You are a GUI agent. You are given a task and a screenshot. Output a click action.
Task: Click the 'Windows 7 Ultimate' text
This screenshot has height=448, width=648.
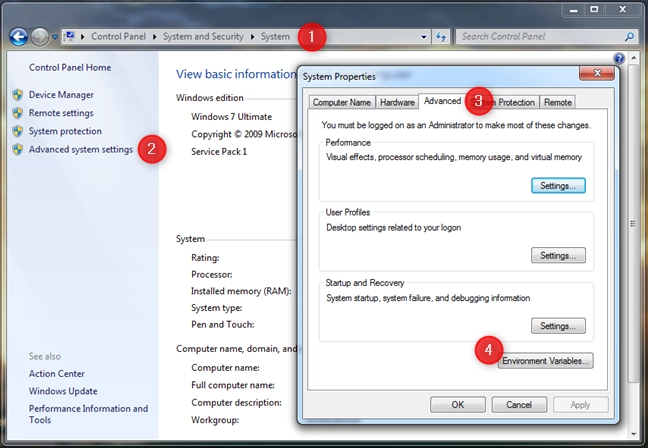point(231,117)
